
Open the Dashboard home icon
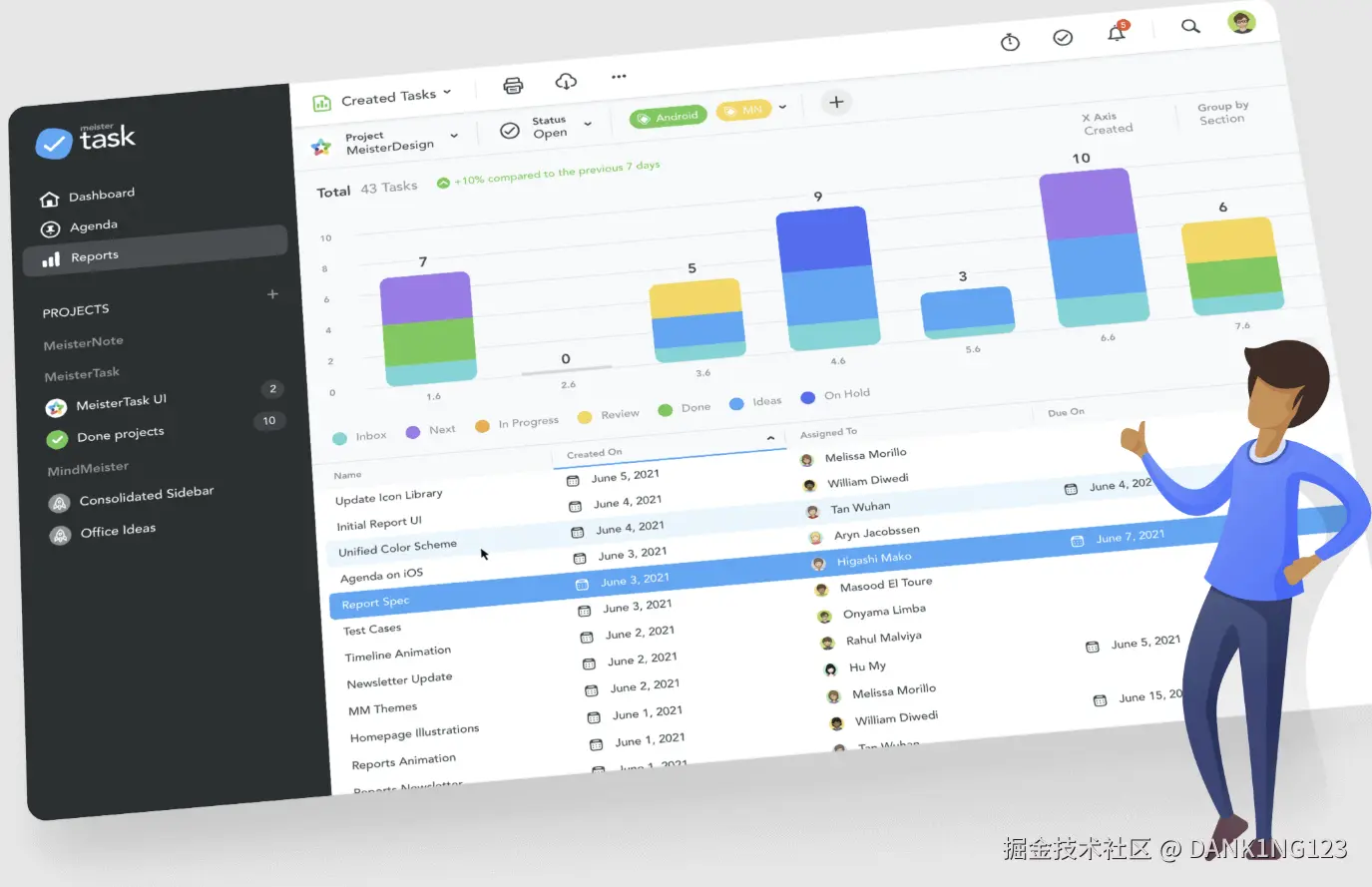coord(49,199)
